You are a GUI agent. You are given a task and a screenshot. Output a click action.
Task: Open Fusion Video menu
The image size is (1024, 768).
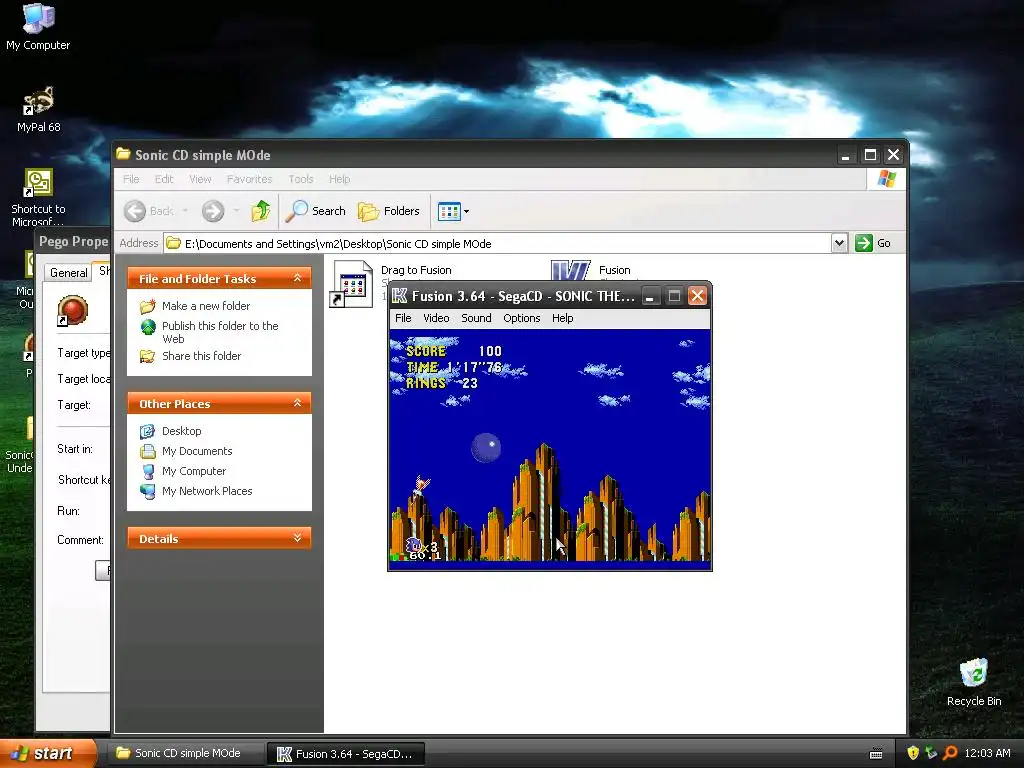(436, 318)
